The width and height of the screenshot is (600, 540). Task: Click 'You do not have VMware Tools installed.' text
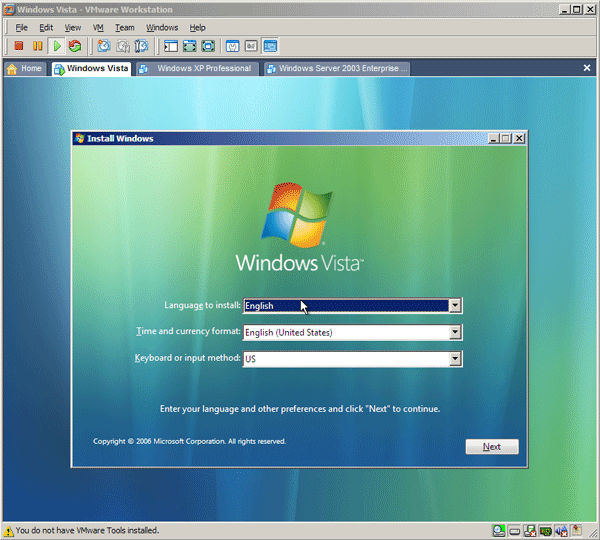pos(87,530)
